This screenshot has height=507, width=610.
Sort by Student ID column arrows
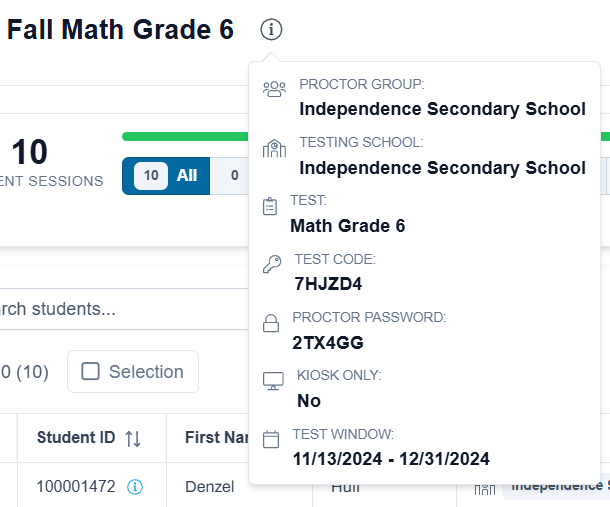coord(133,439)
